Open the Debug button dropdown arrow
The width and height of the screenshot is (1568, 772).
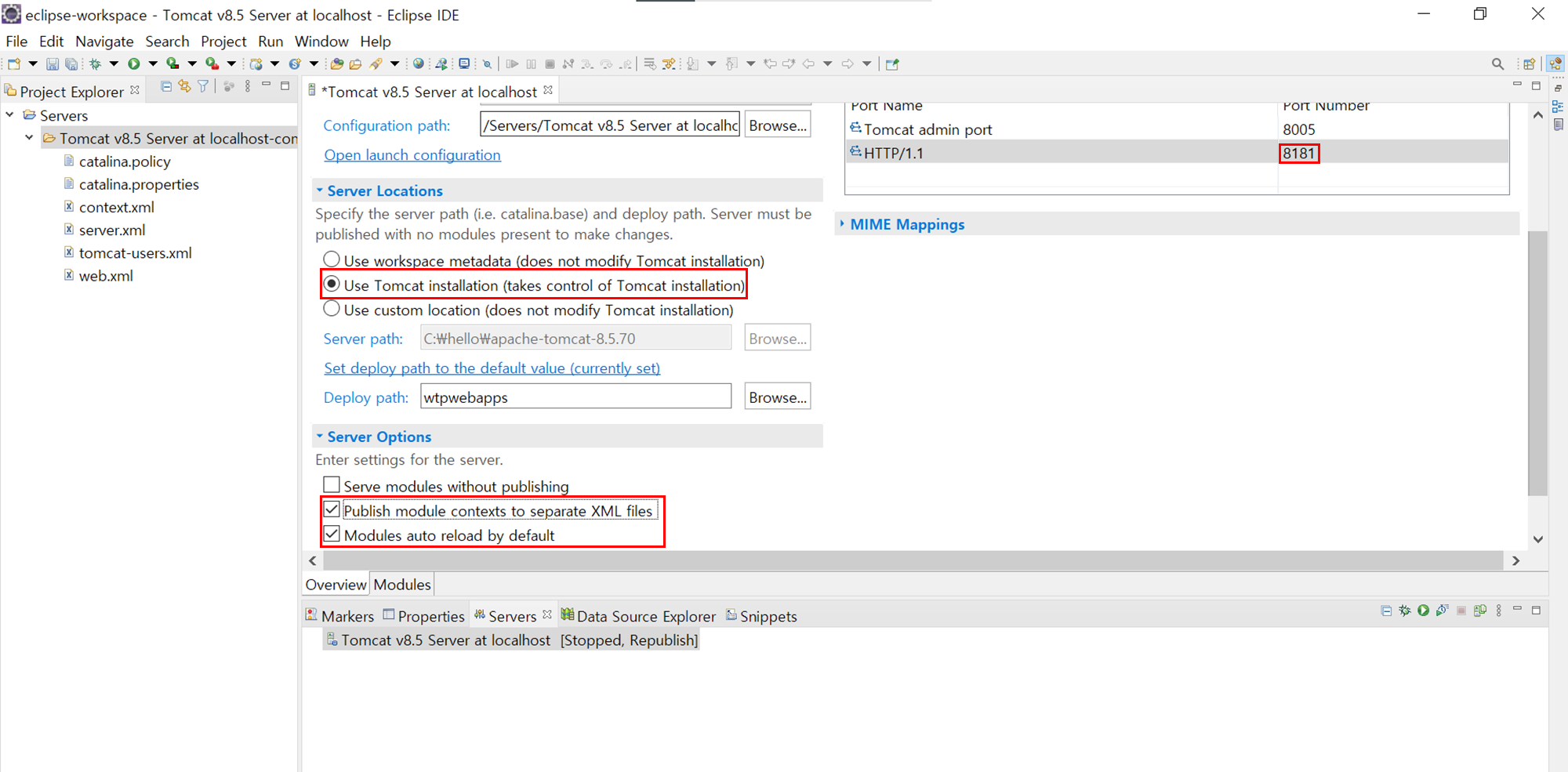coord(114,64)
